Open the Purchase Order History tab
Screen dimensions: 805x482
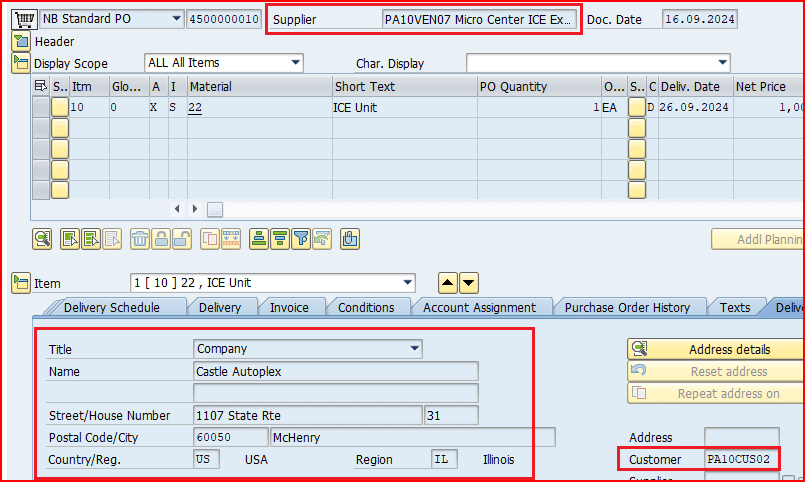coord(627,307)
